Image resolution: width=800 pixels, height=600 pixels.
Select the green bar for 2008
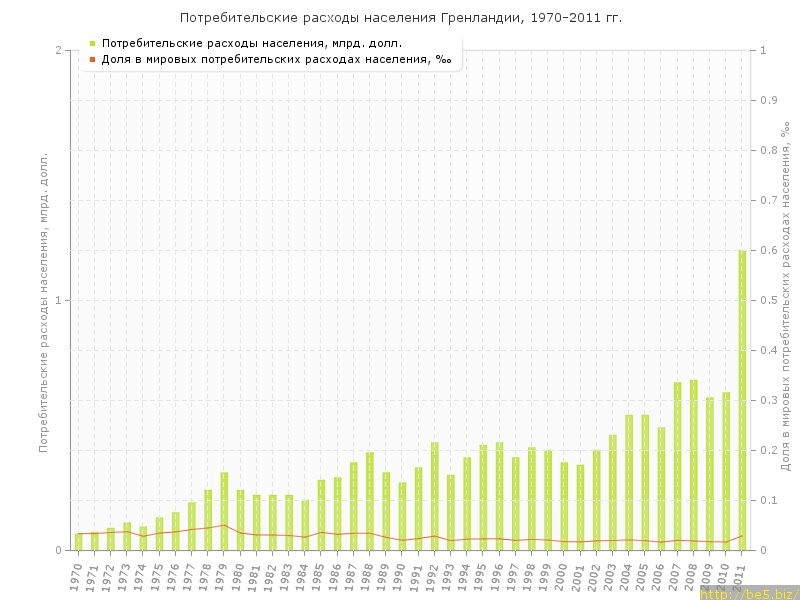coord(693,465)
